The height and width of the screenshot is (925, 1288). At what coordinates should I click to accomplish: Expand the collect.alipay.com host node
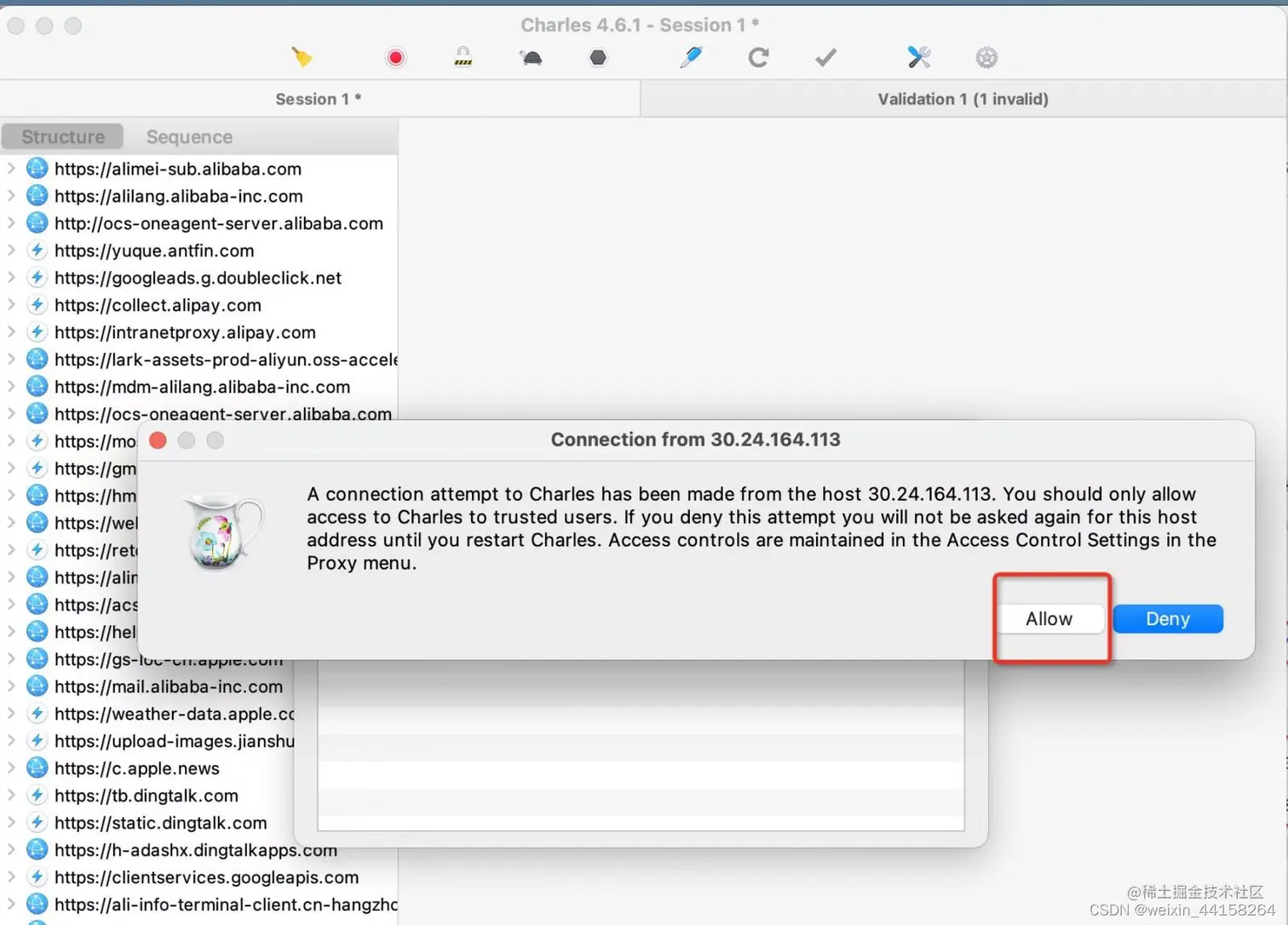[11, 305]
